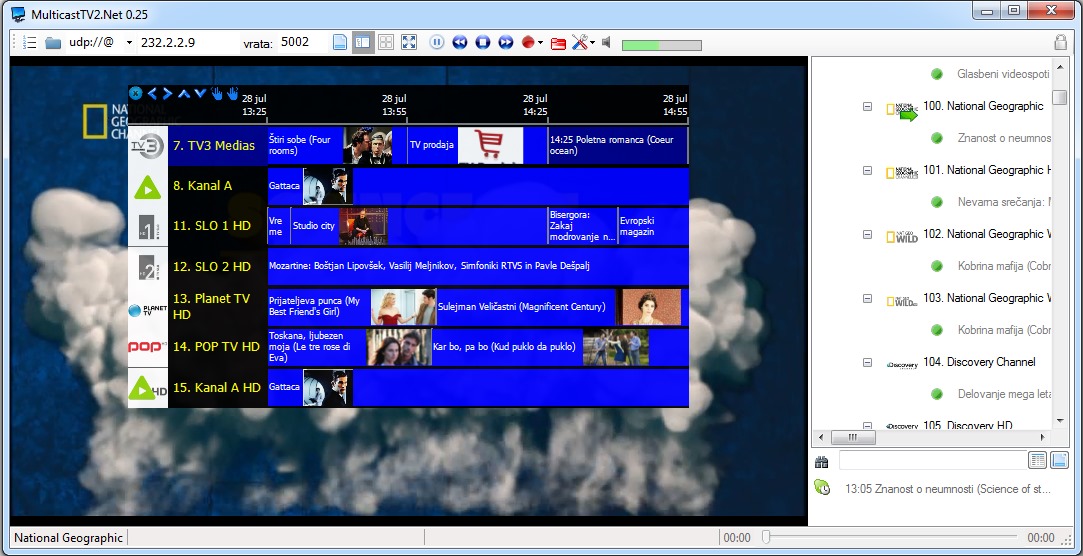
Task: Start recording with the red record button
Action: pos(528,43)
